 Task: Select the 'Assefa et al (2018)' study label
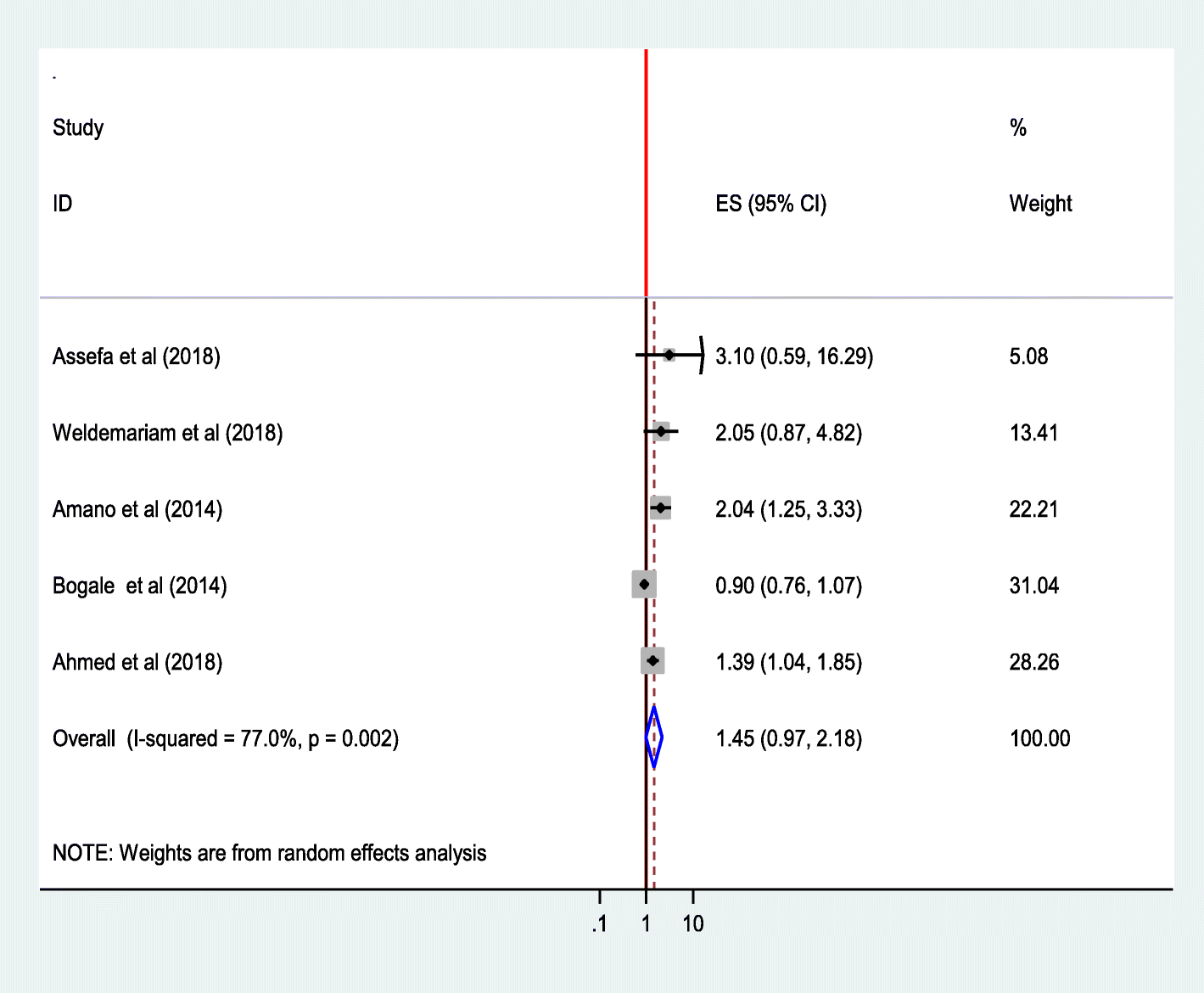click(x=137, y=356)
